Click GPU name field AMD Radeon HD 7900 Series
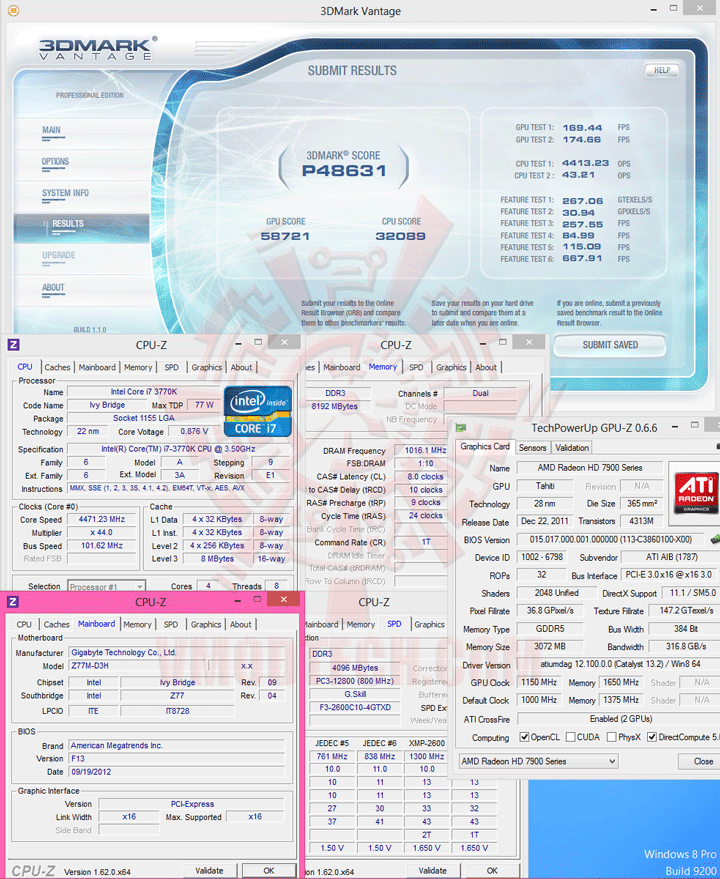Screen dimensions: 720x879 (x=590, y=468)
